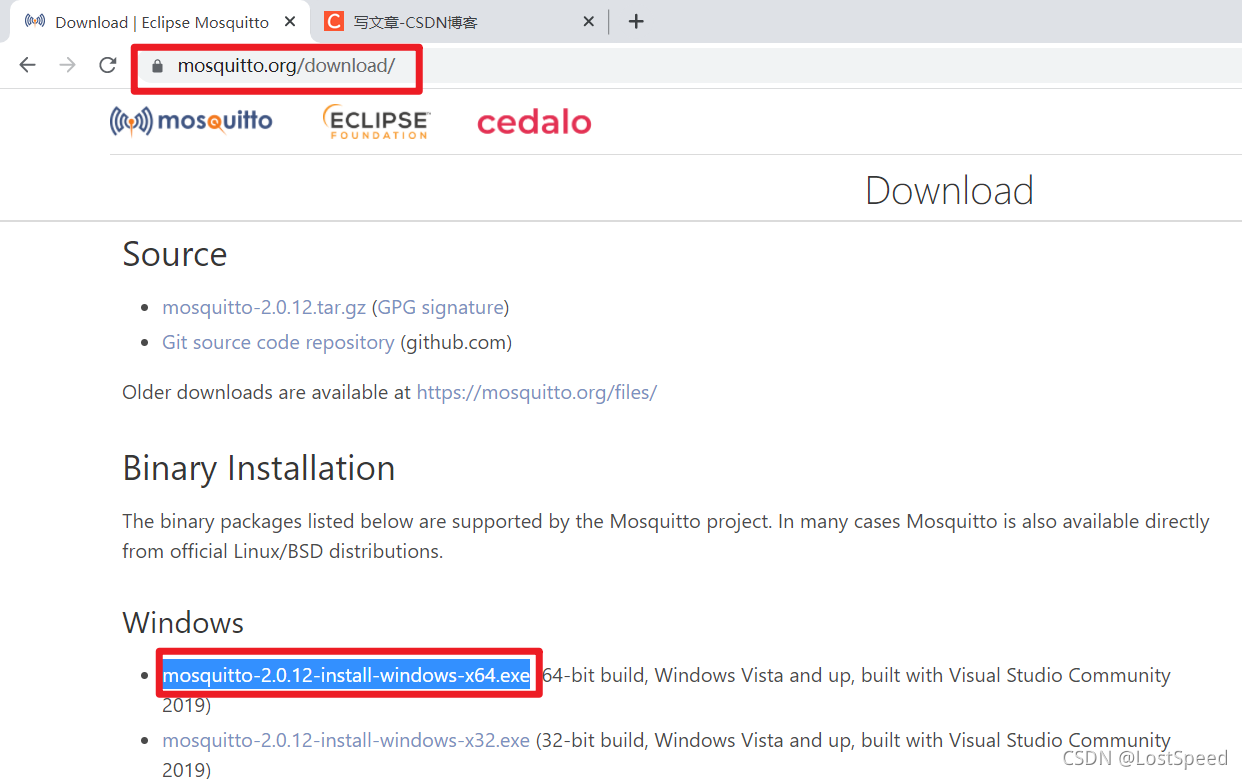Close the 写文章-CSDN博客 tab
The image size is (1242, 779).
(589, 21)
